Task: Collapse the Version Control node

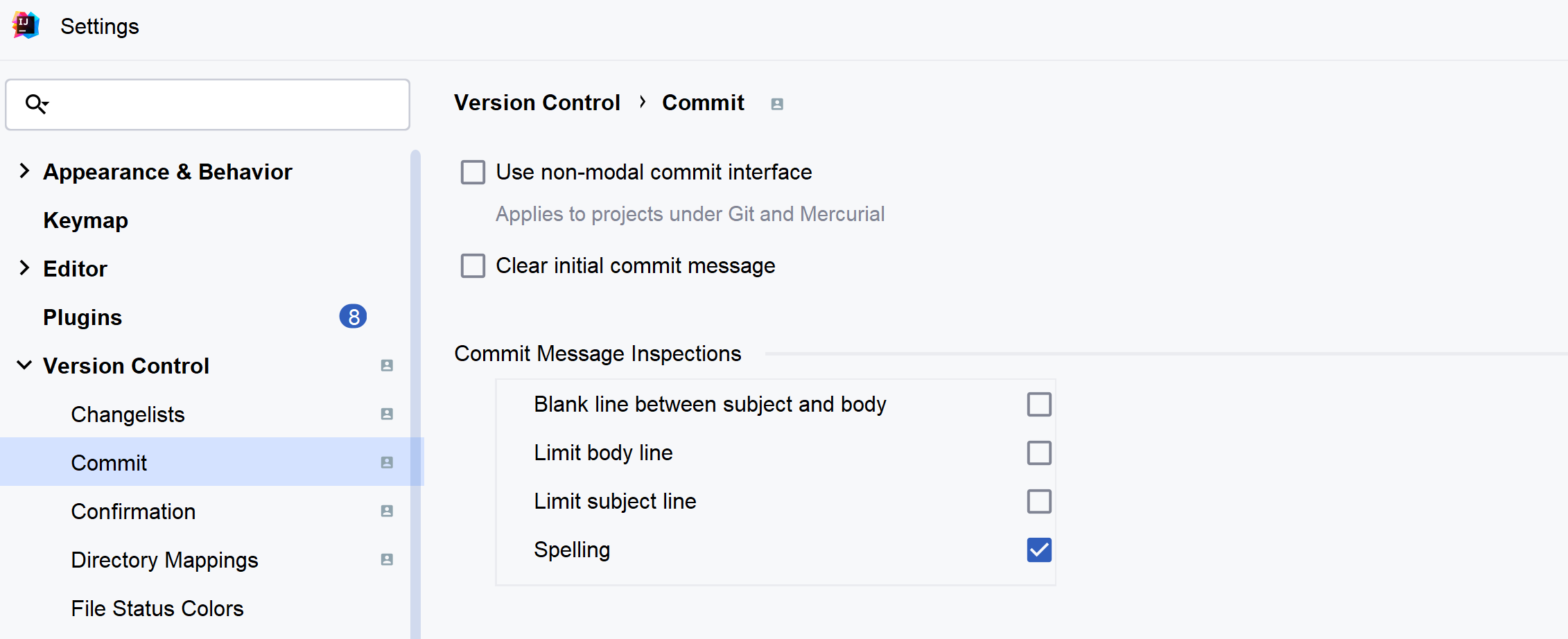Action: pyautogui.click(x=24, y=365)
